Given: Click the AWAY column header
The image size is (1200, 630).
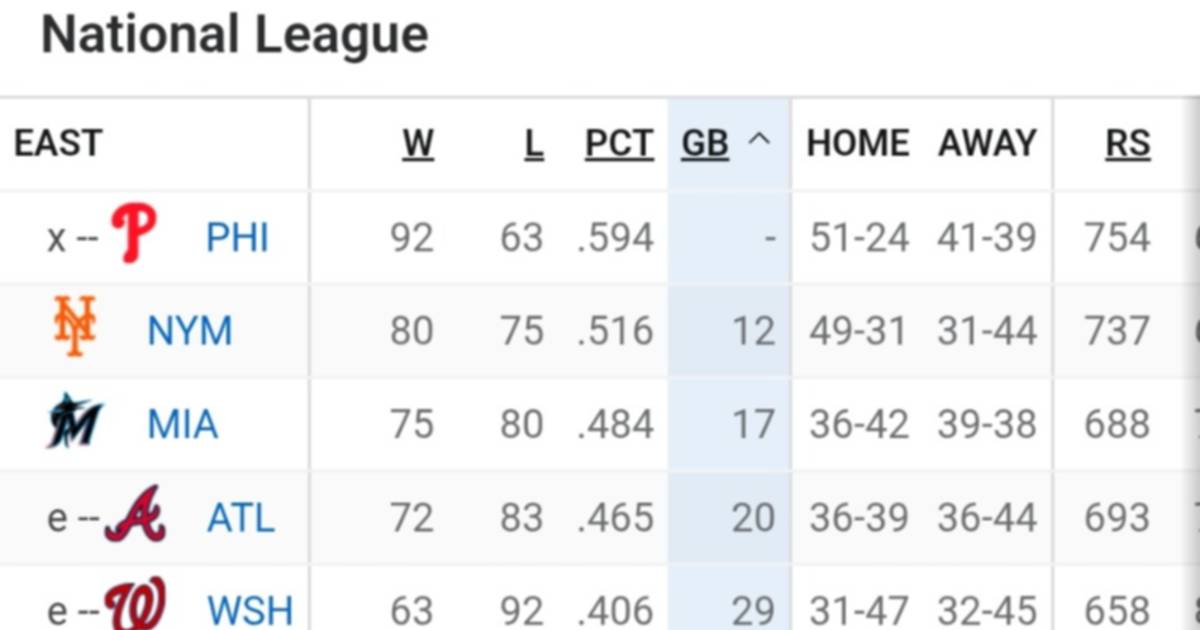Looking at the screenshot, I should (x=987, y=143).
